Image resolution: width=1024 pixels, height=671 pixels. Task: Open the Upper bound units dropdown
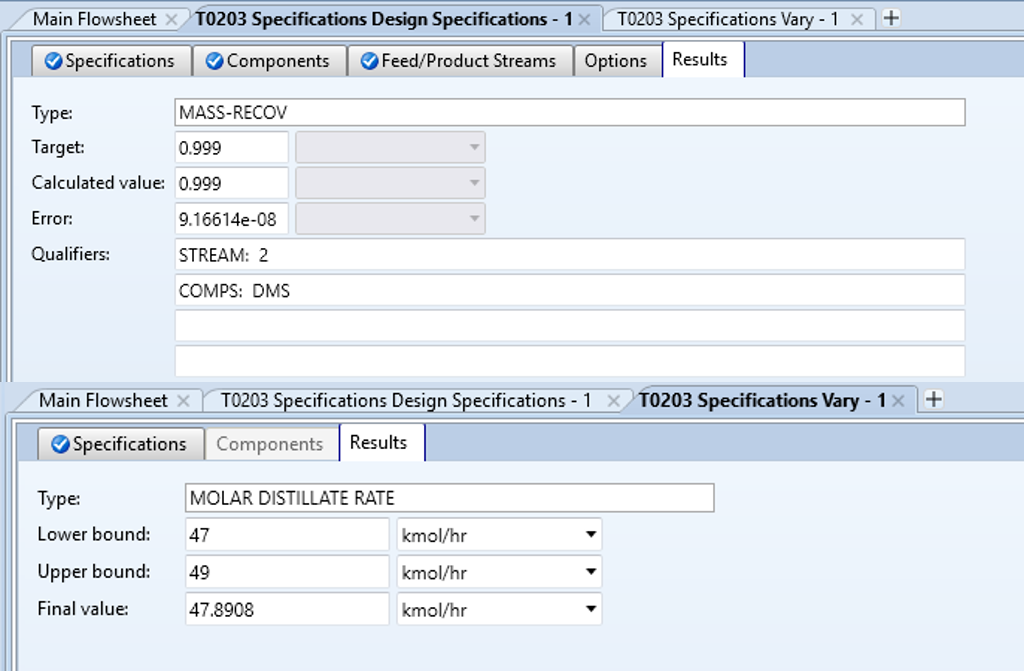coord(590,572)
